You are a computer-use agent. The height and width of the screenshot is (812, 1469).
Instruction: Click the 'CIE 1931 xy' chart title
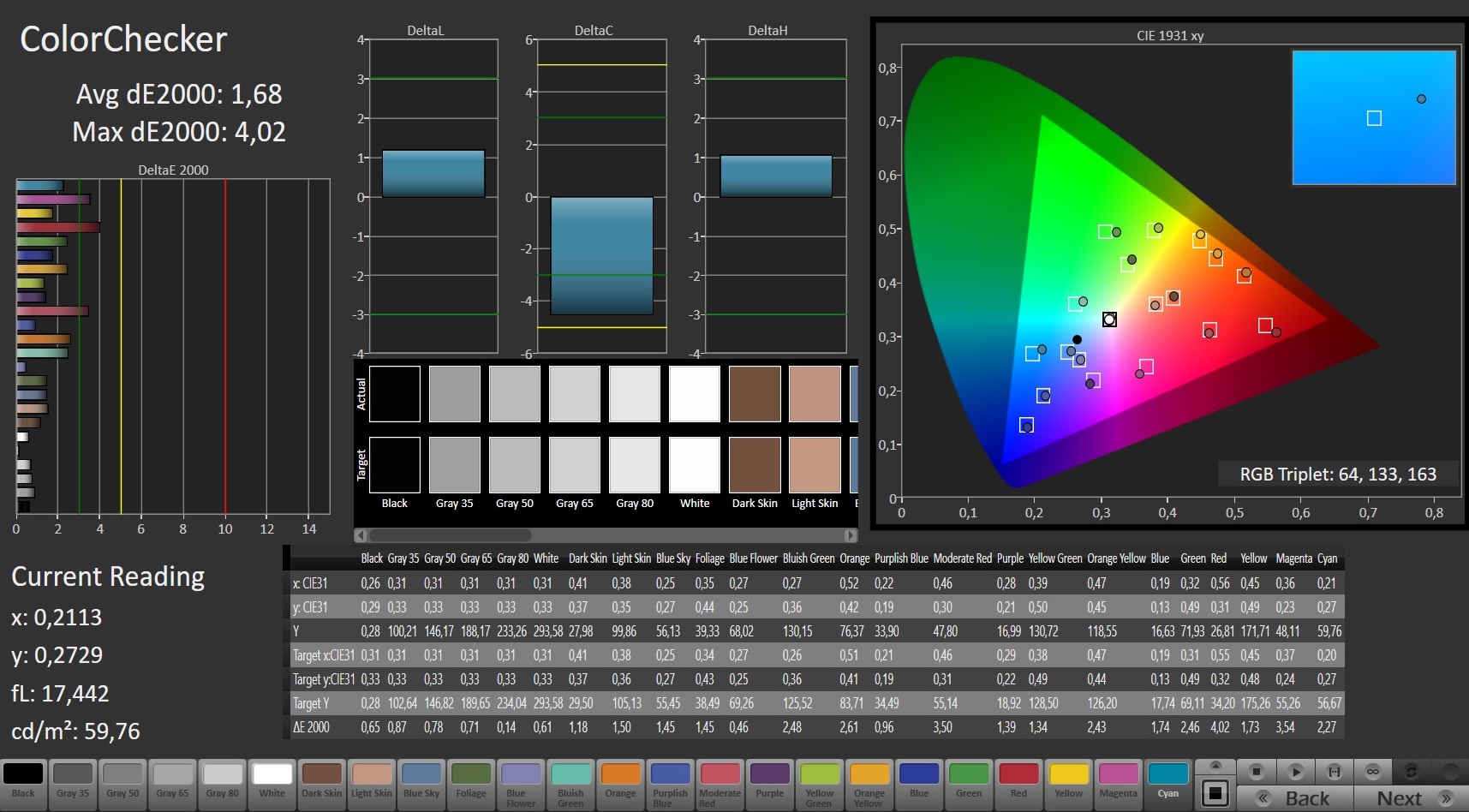tap(1170, 36)
